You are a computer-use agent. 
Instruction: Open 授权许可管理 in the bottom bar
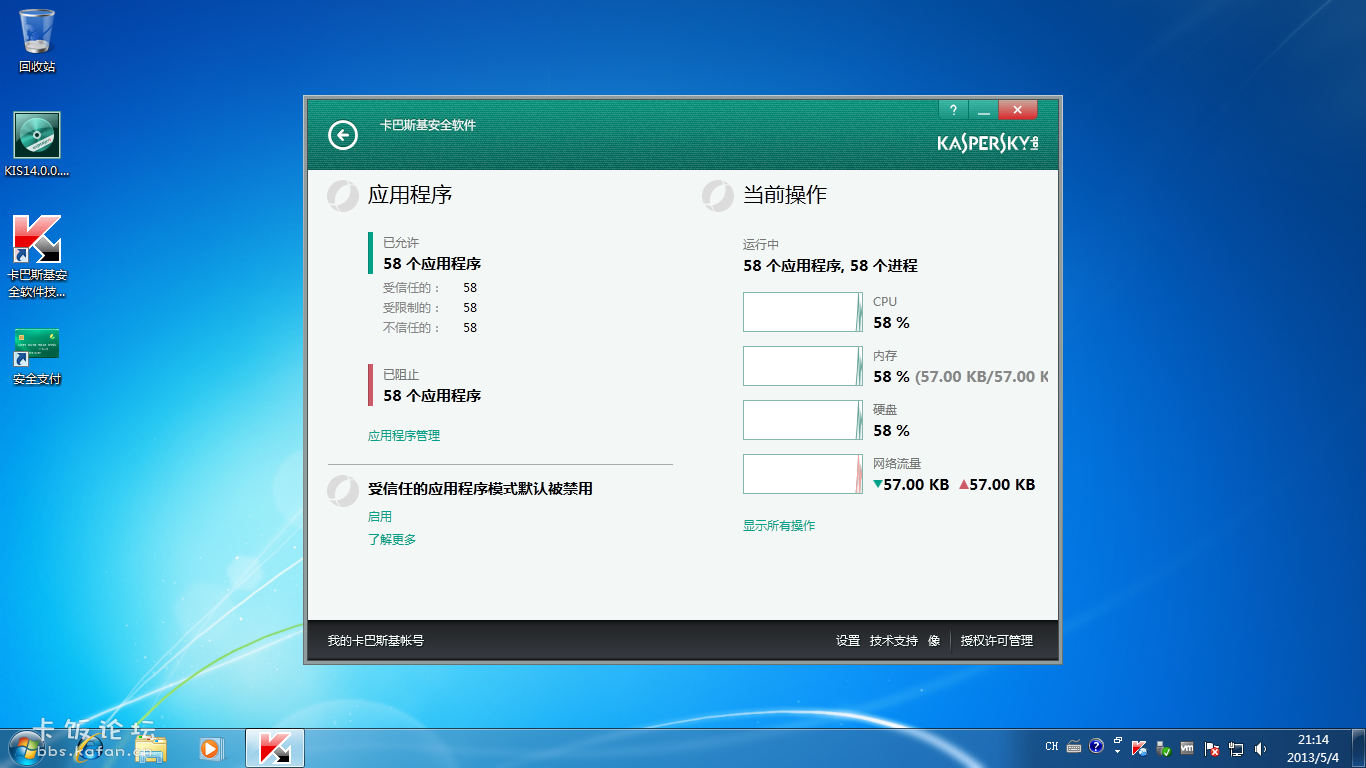click(997, 641)
